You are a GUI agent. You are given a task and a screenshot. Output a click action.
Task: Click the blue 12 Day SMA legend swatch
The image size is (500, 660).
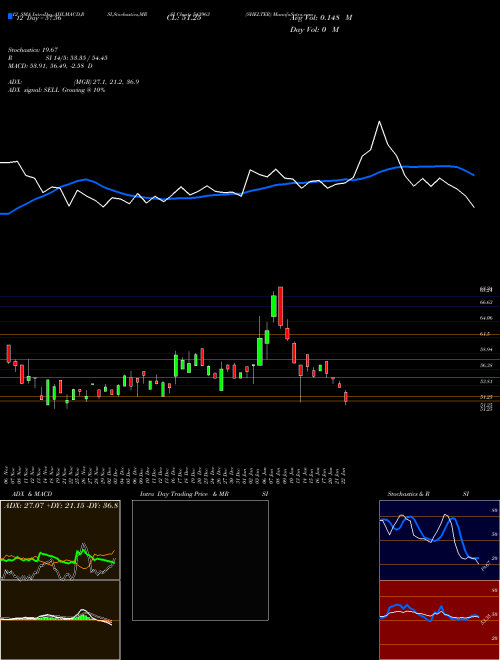click(10, 16)
